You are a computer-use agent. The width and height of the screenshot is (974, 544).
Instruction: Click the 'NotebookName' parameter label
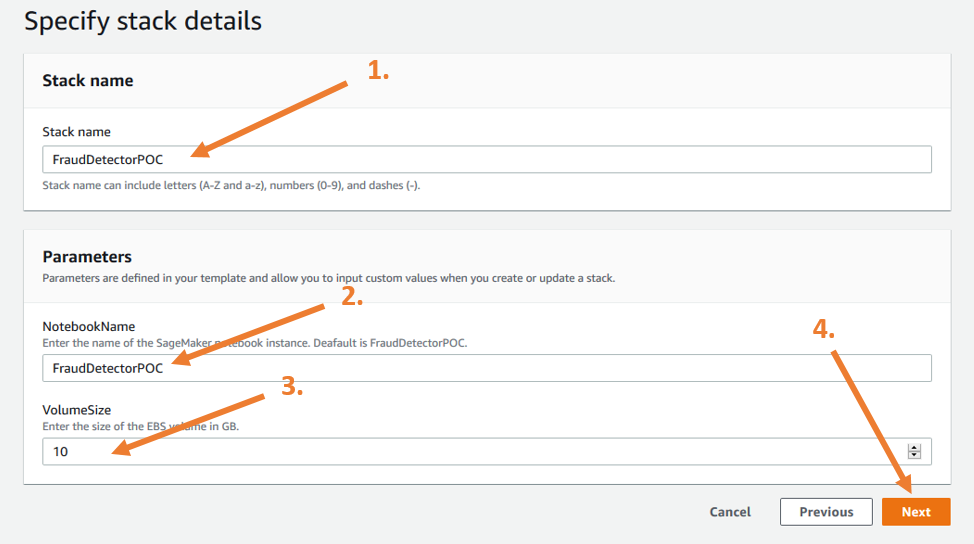coord(89,326)
